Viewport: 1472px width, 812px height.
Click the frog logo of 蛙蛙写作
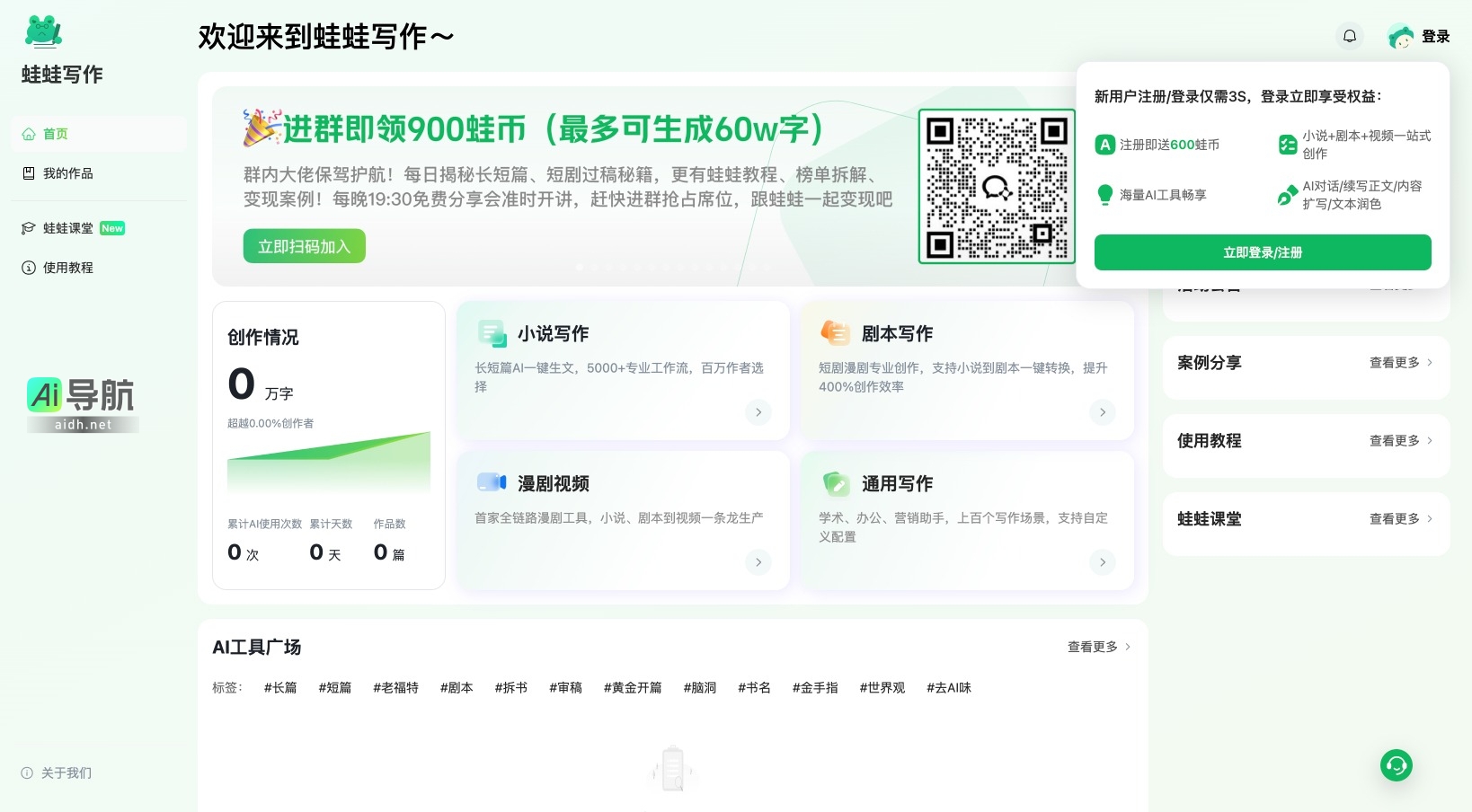pyautogui.click(x=42, y=31)
